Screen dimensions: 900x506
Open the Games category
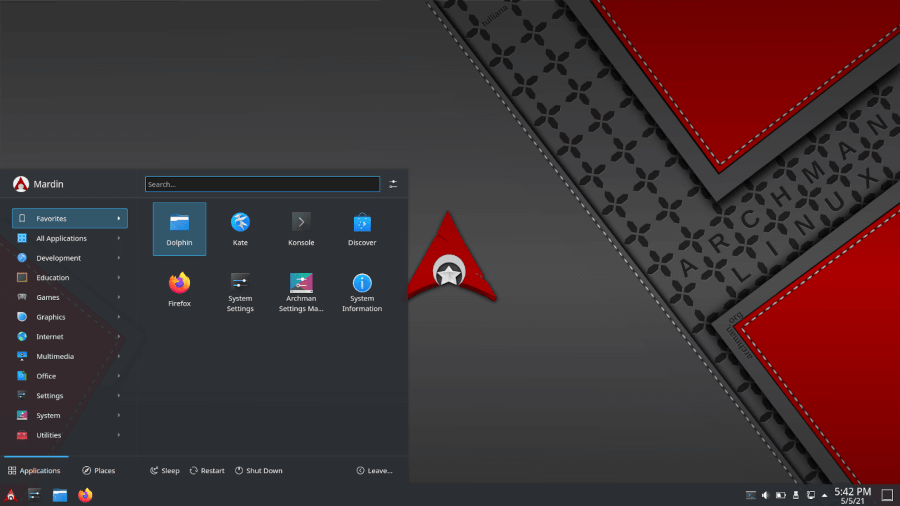pyautogui.click(x=69, y=297)
